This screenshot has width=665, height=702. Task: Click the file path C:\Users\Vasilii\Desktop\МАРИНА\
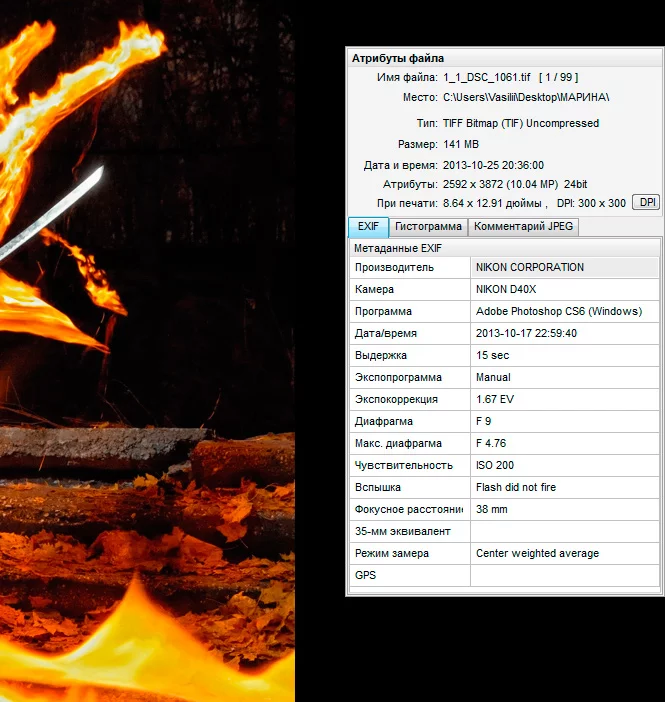[525, 97]
